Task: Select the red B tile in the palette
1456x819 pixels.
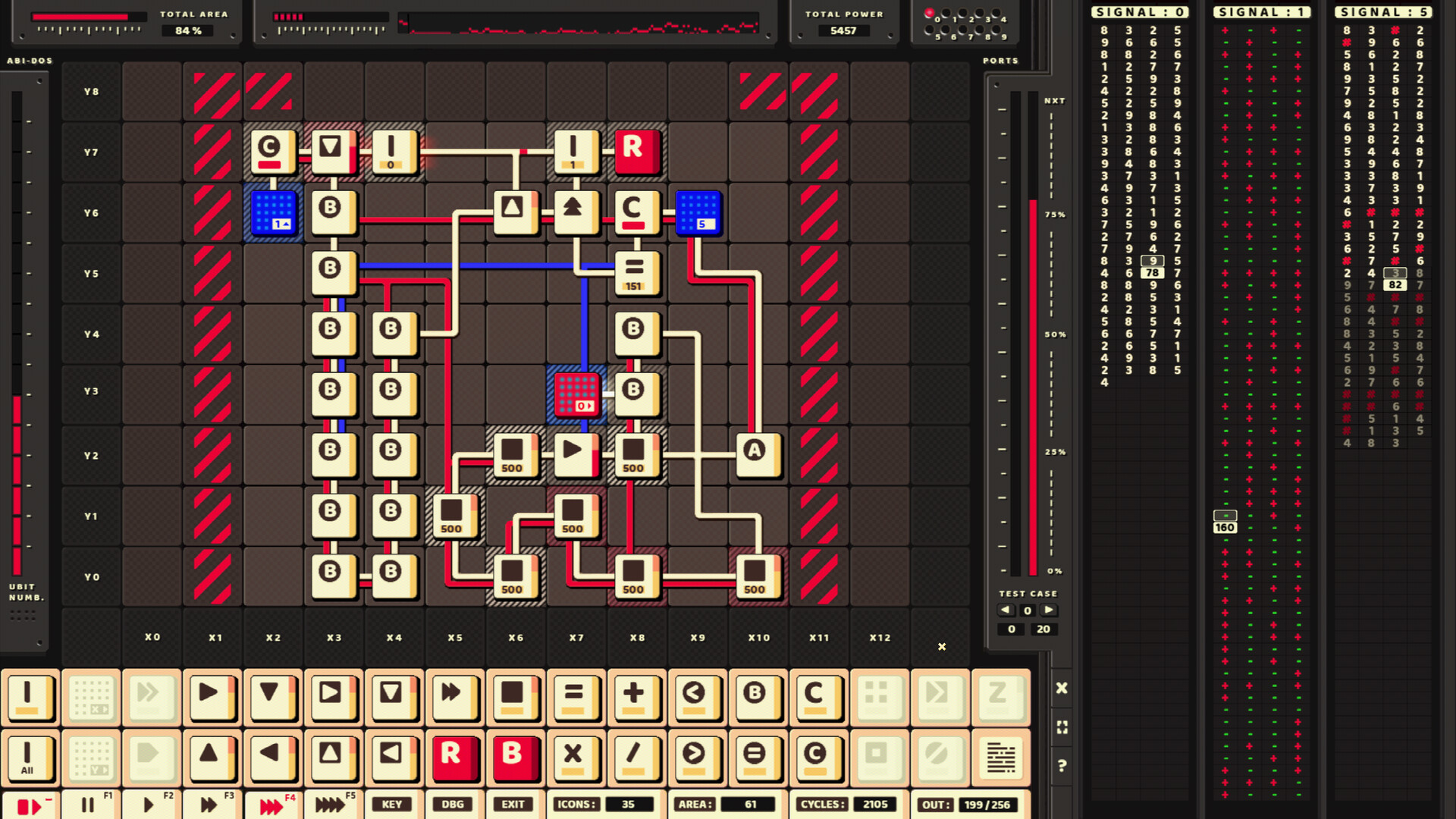Action: click(x=516, y=758)
